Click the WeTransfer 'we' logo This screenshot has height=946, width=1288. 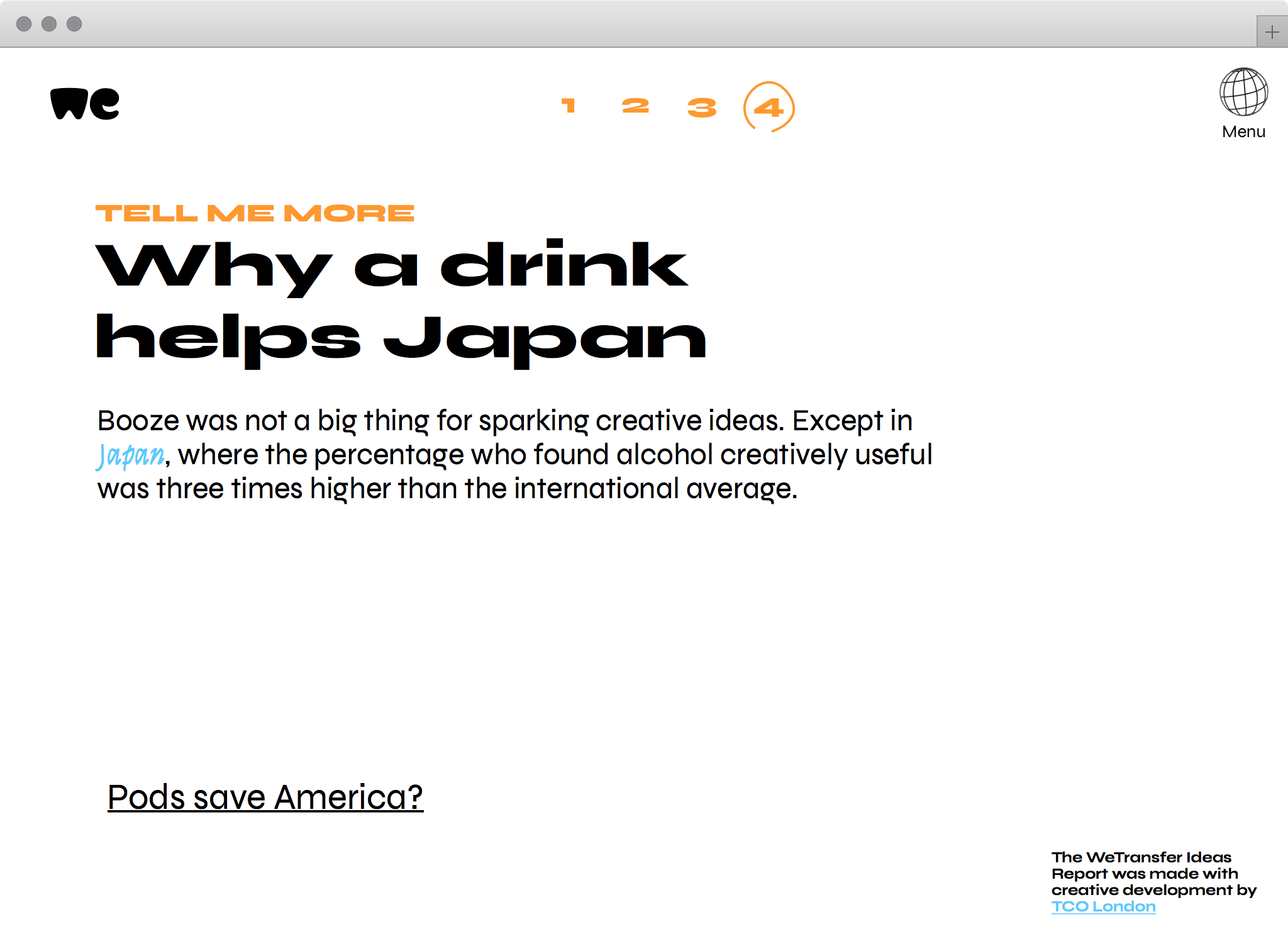(x=85, y=104)
